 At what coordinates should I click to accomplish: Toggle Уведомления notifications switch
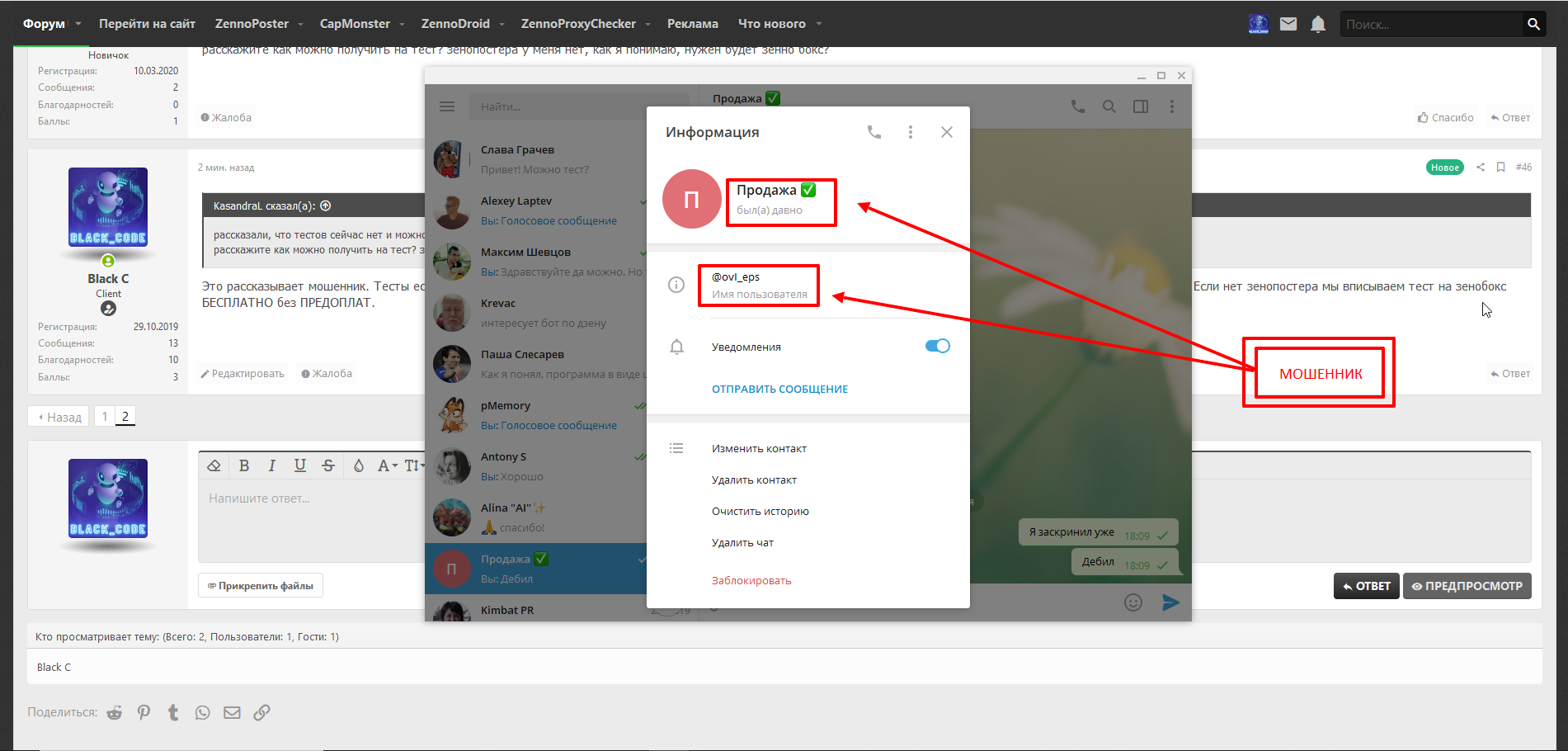[x=938, y=346]
